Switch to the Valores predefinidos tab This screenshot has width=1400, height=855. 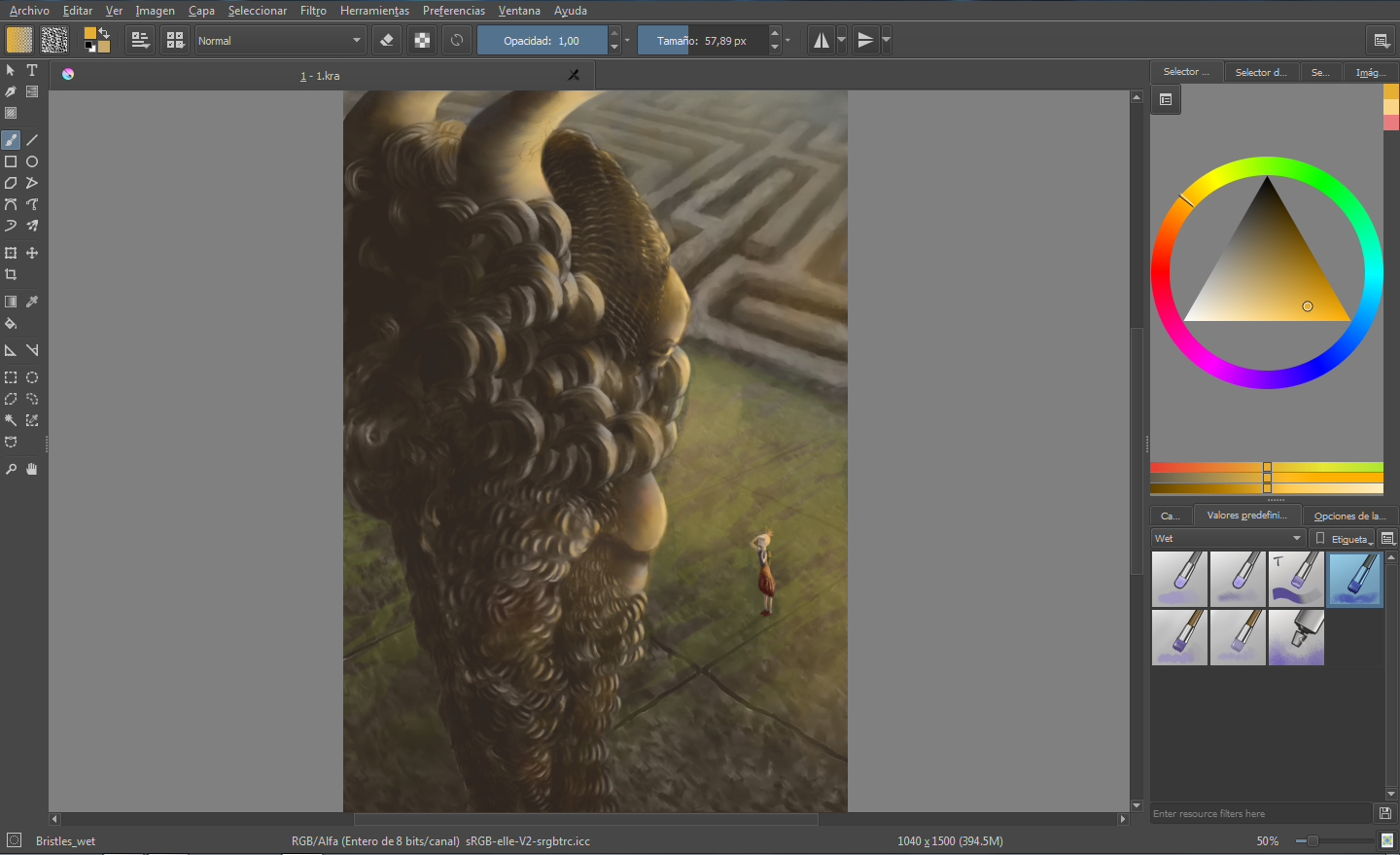tap(1246, 516)
